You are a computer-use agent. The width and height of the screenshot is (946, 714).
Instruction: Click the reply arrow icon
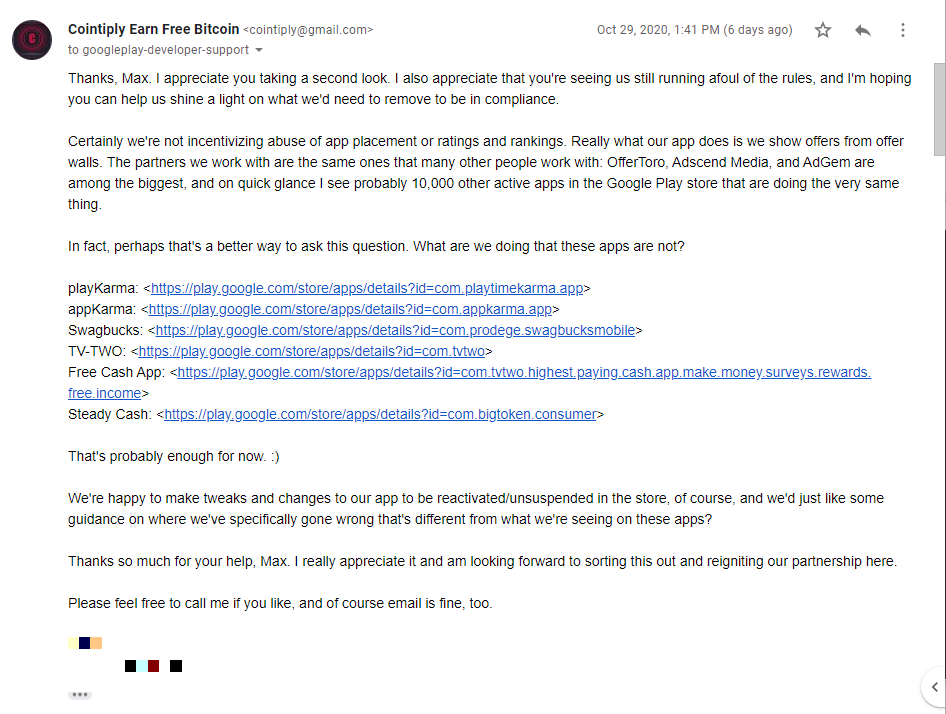point(863,30)
